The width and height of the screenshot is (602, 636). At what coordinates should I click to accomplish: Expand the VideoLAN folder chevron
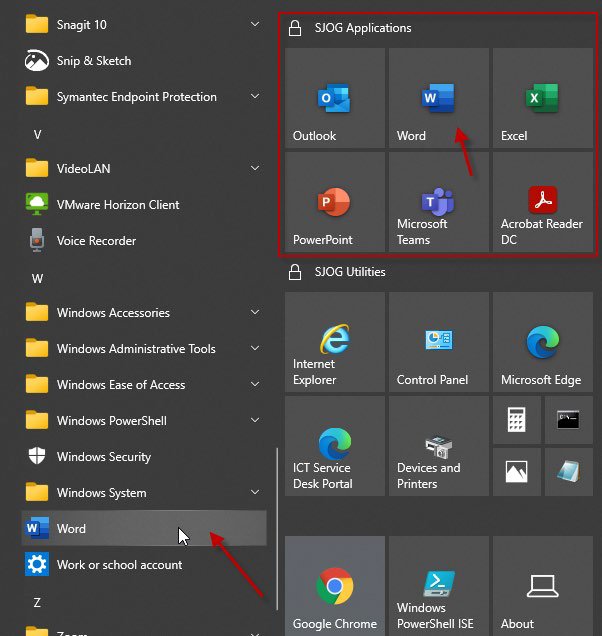point(255,168)
